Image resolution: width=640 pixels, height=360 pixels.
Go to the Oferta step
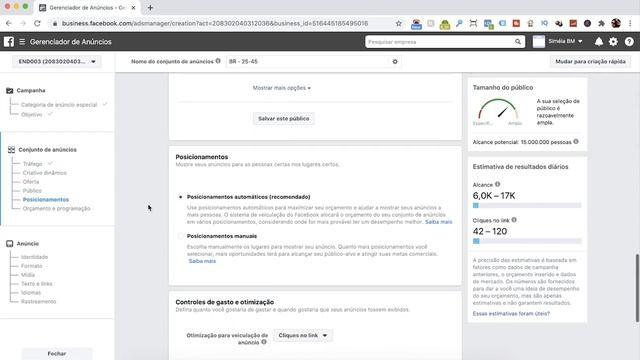coord(31,182)
